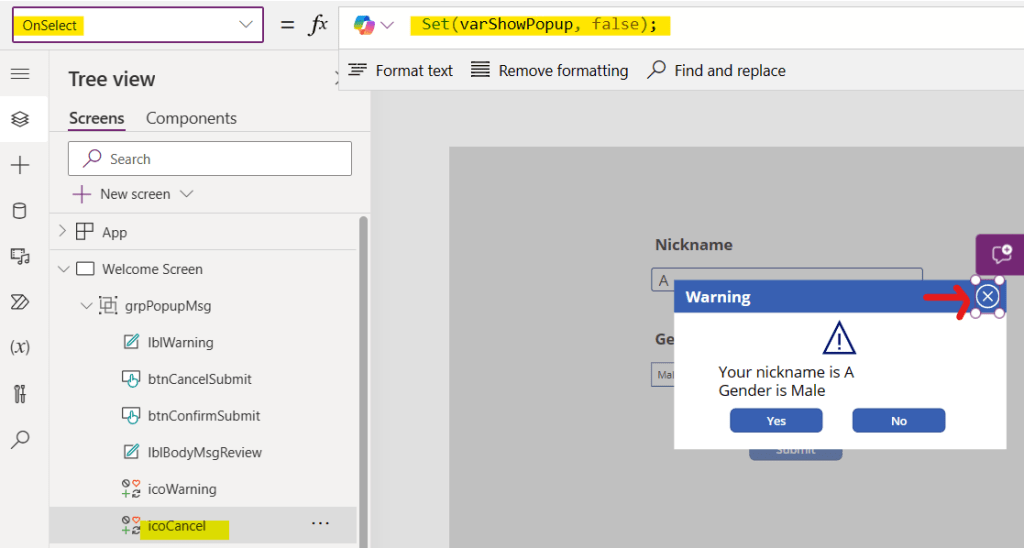This screenshot has width=1024, height=548.
Task: Click the Insert plus icon in sidebar
Action: click(20, 165)
